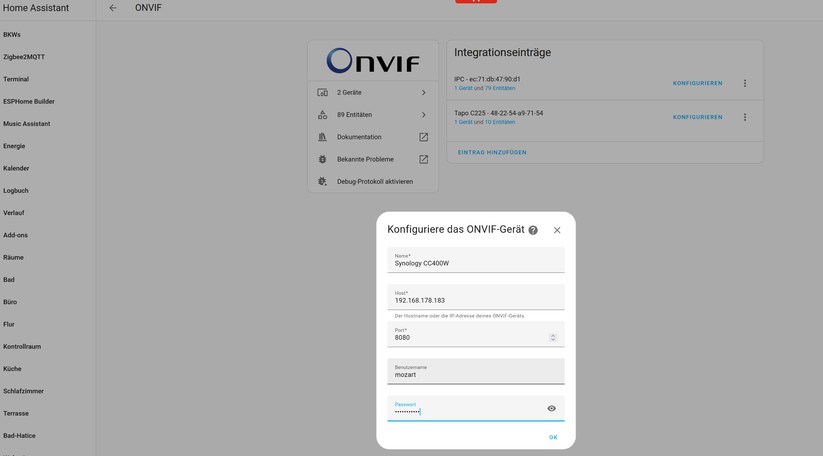
Task: Click 'Tapo C225 - 48-22-54-a9-71-54' entry text
Action: pos(499,113)
